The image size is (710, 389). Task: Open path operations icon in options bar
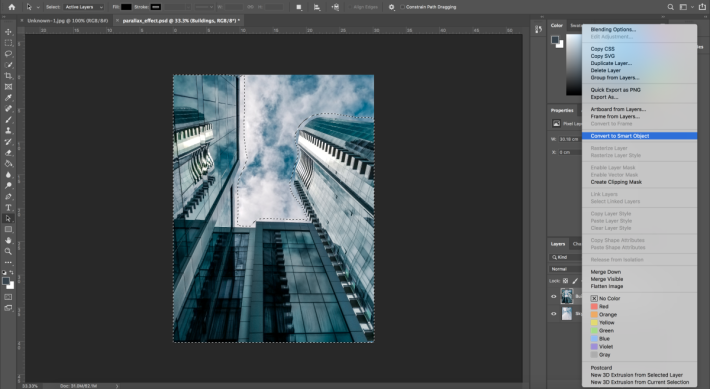click(299, 7)
